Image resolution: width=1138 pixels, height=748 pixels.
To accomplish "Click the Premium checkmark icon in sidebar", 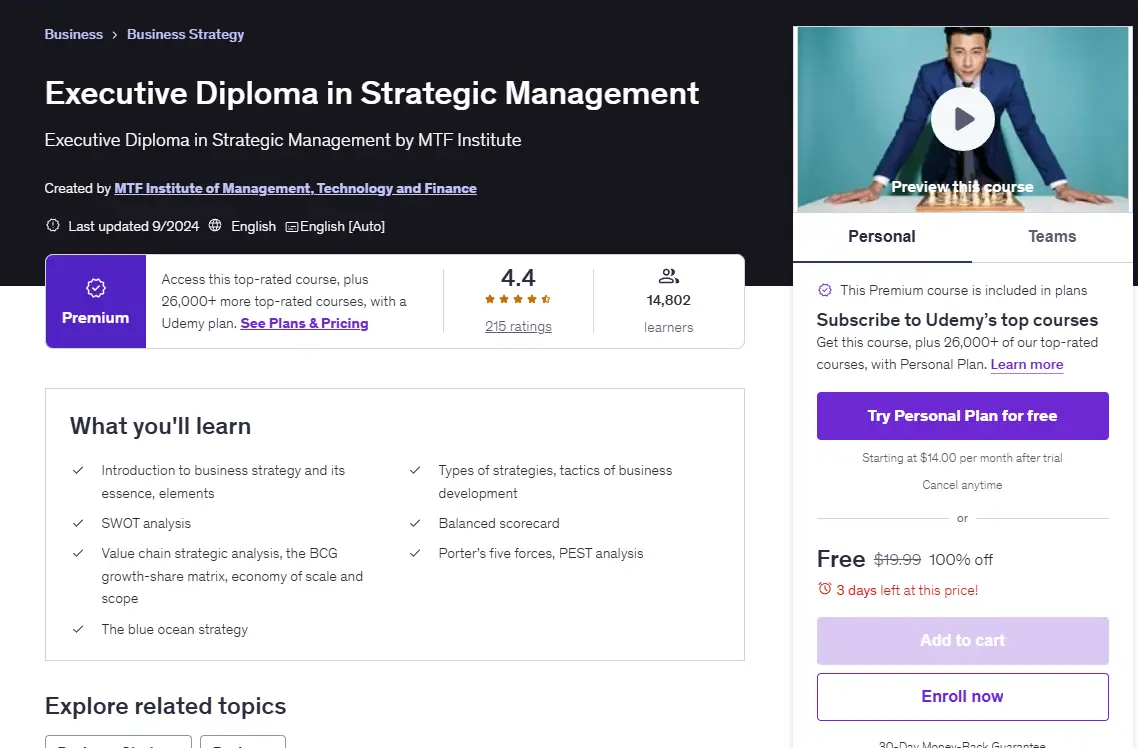I will (824, 290).
